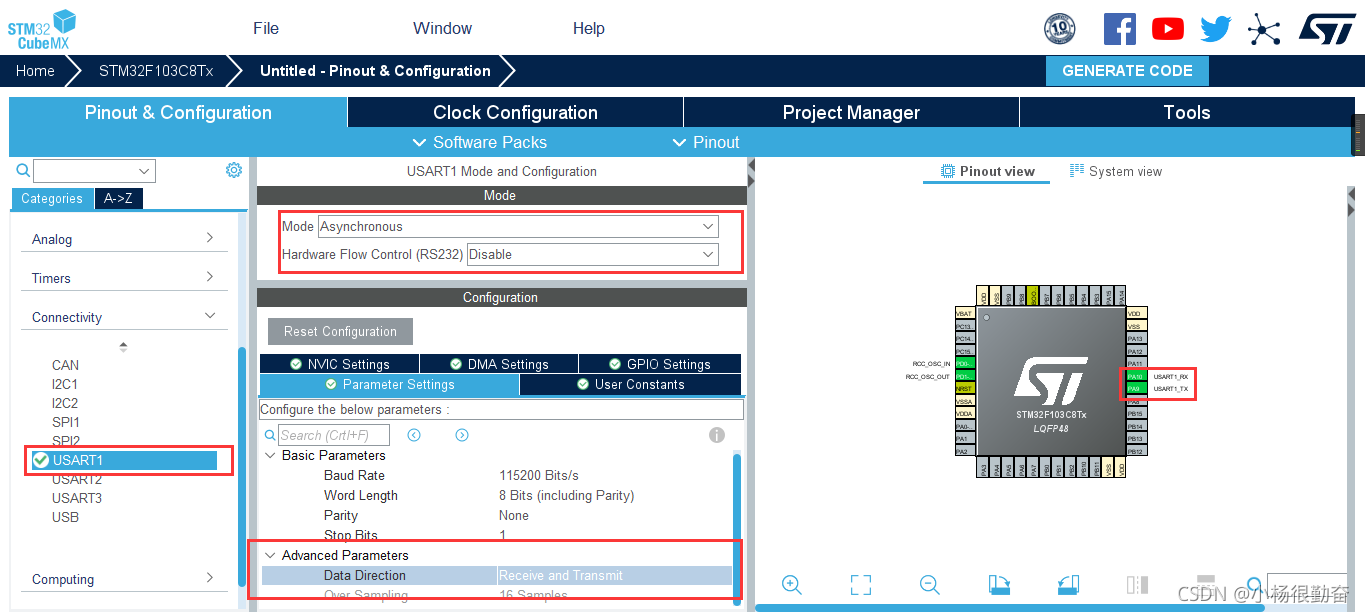1365x612 pixels.
Task: Open the Window menu
Action: coord(442,28)
